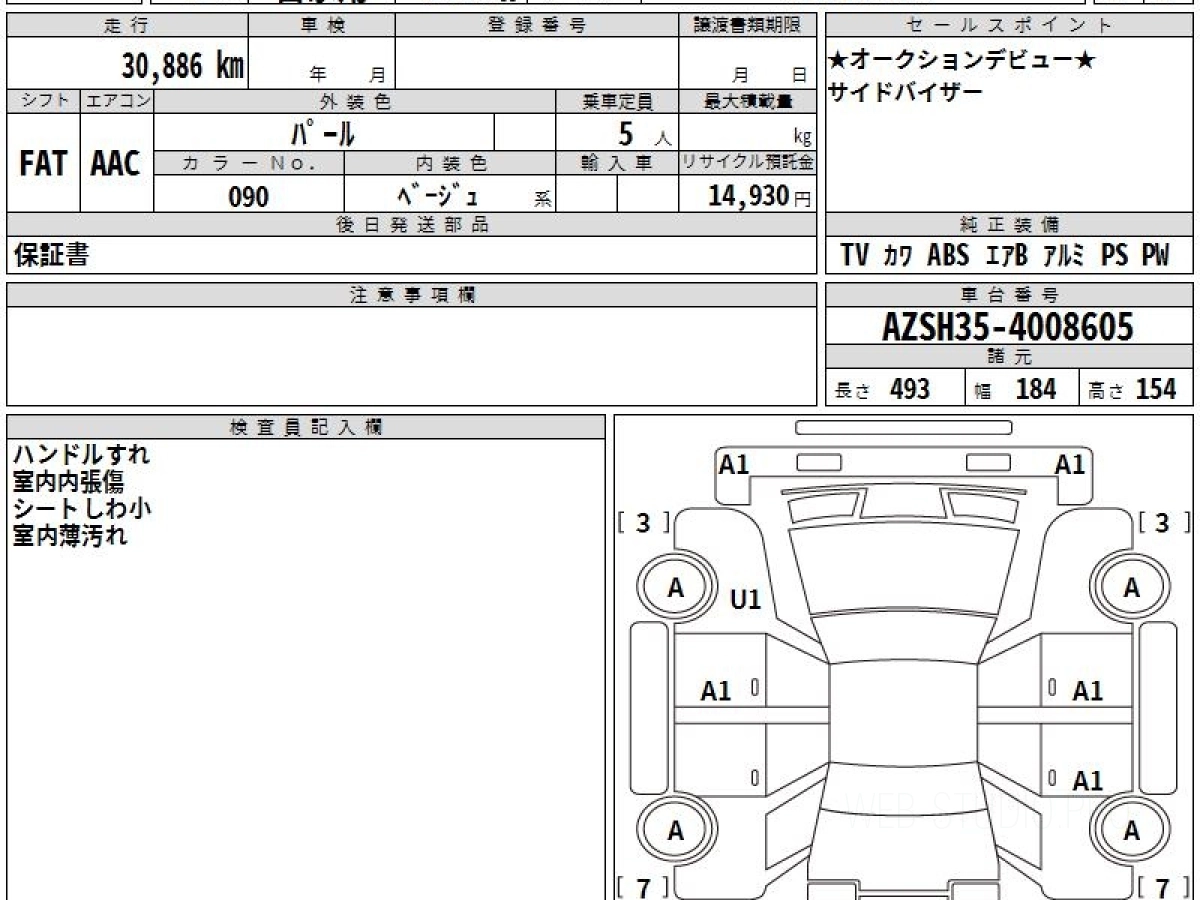Select color number 090 field
The image size is (1200, 900).
tap(248, 197)
